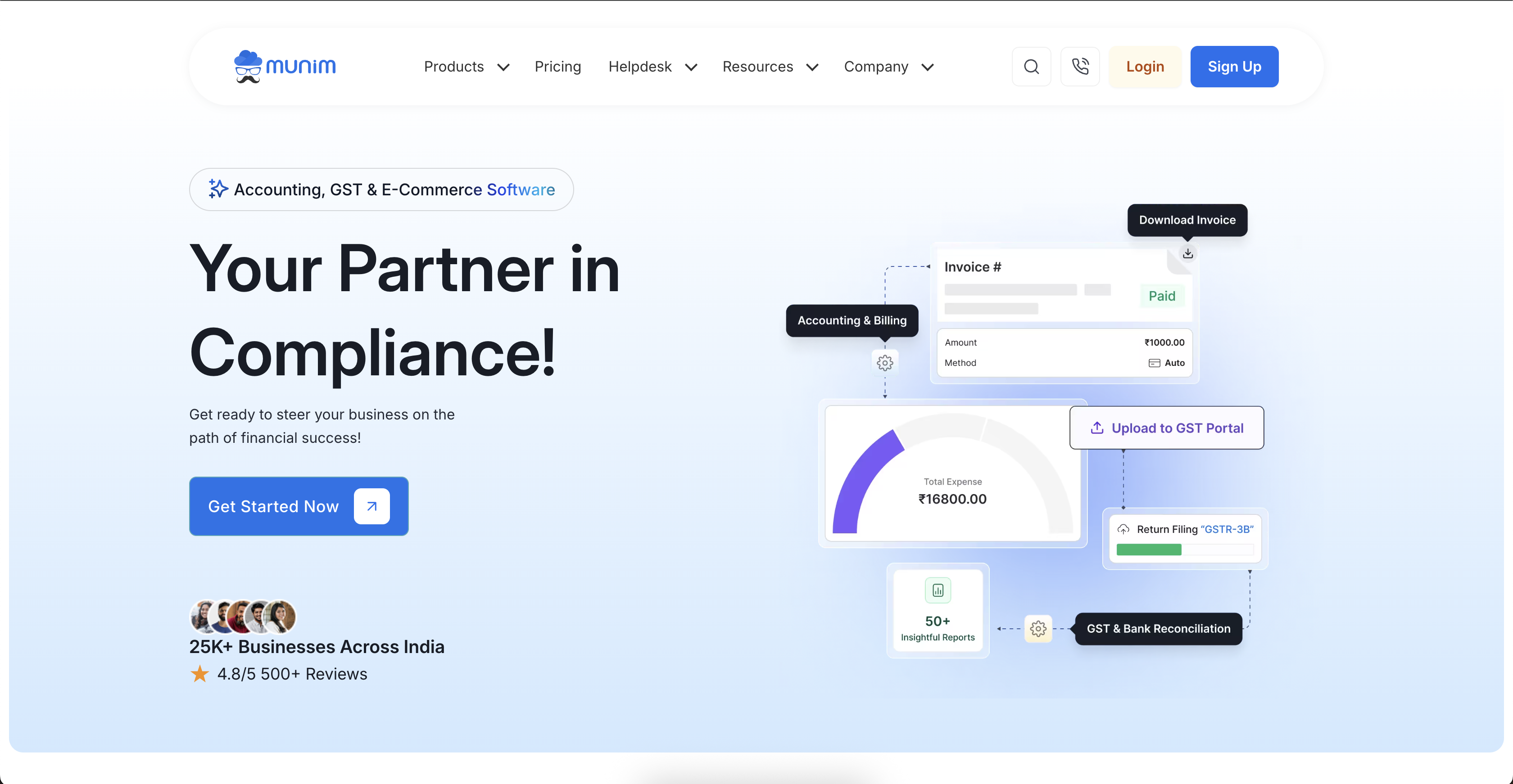Click Upload to GST Portal button
Screen dimensions: 1513x784
(x=1166, y=428)
